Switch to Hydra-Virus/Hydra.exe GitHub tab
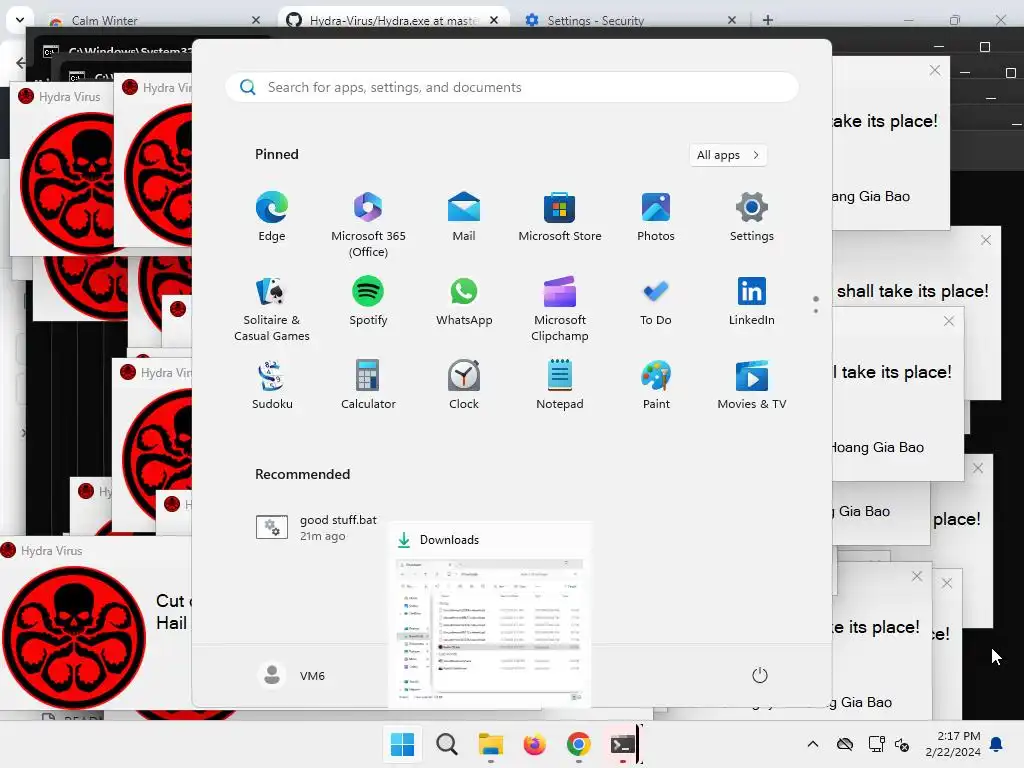Screen dimensions: 1024x768 pos(394,20)
